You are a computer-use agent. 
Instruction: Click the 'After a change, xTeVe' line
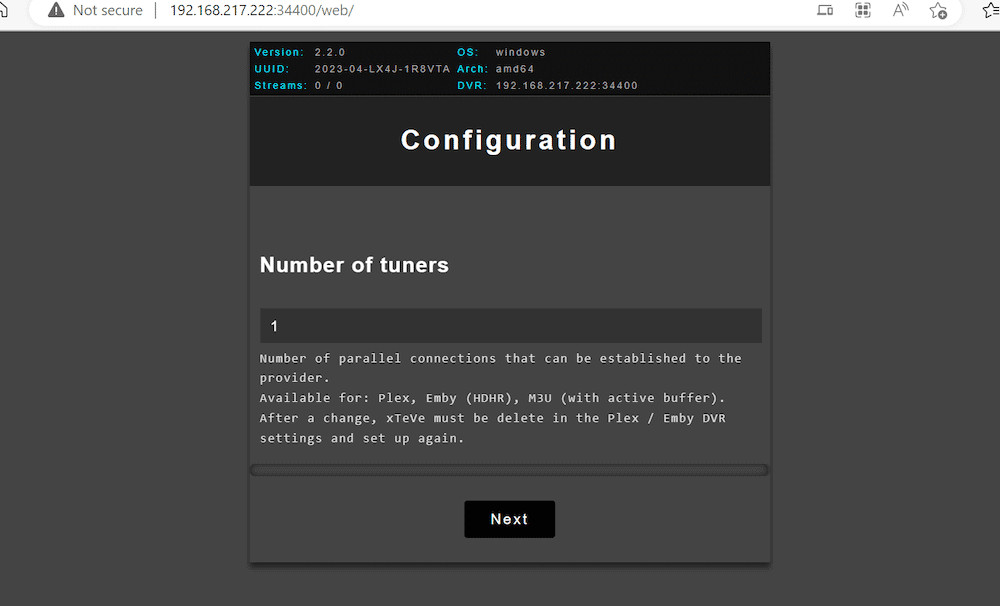coord(492,428)
